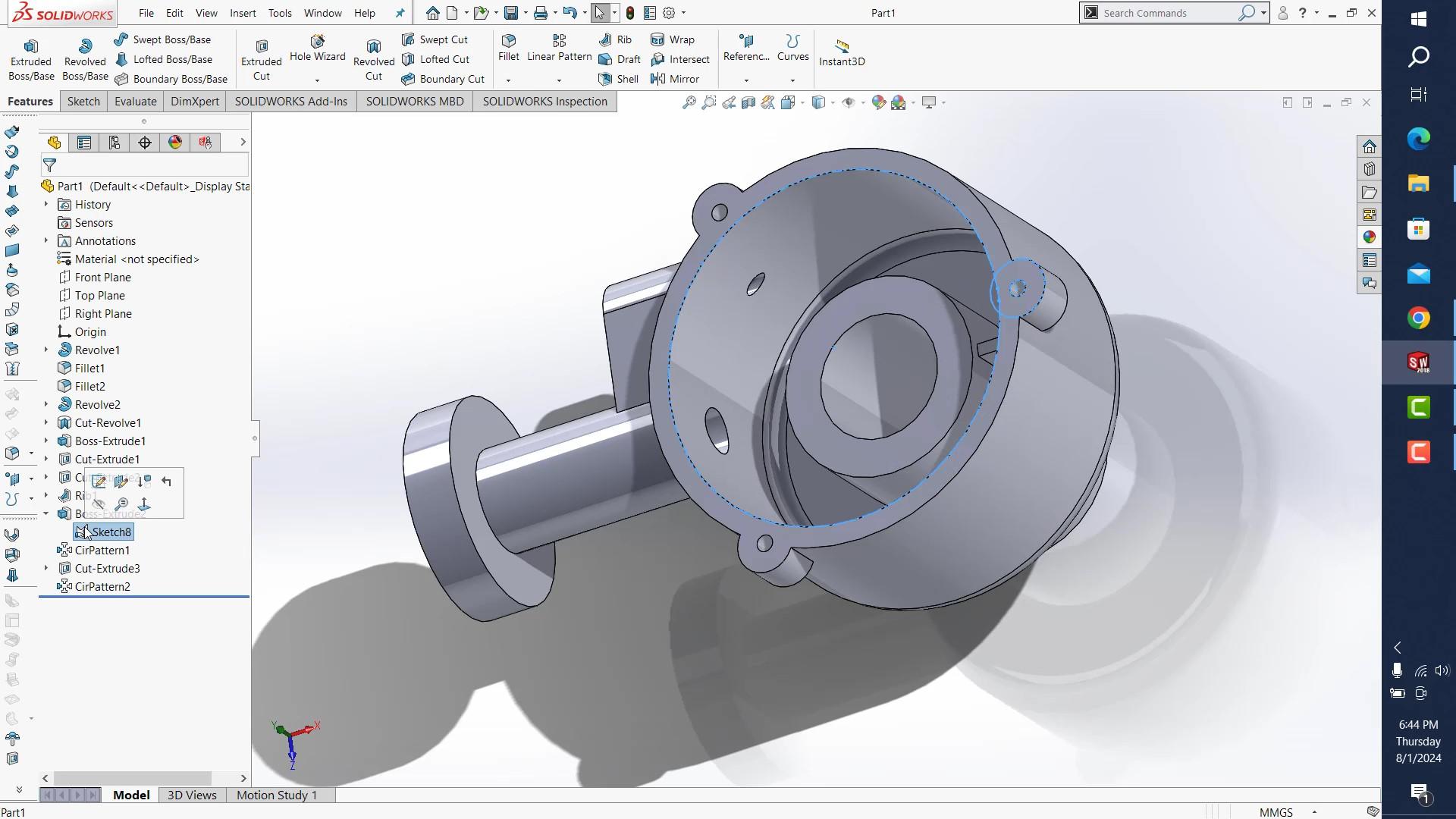Toggle the feature tree filter icon
Image resolution: width=1456 pixels, height=819 pixels.
click(50, 165)
